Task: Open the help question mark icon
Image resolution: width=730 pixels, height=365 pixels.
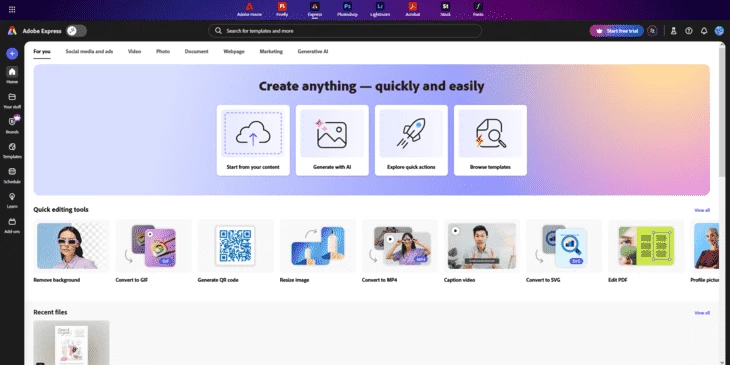Action: [689, 31]
